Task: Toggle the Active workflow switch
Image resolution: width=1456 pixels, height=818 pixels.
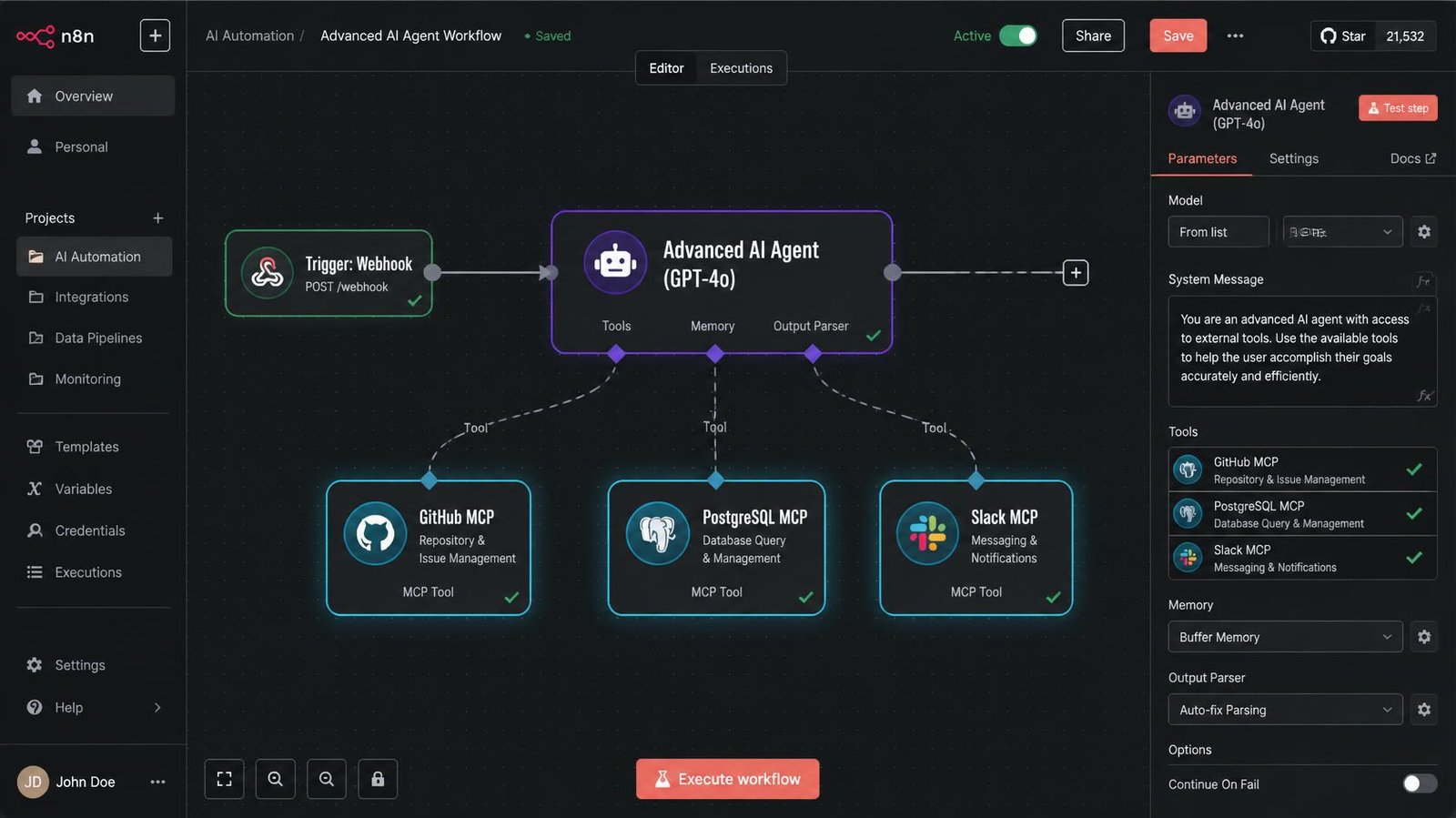Action: point(1017,35)
